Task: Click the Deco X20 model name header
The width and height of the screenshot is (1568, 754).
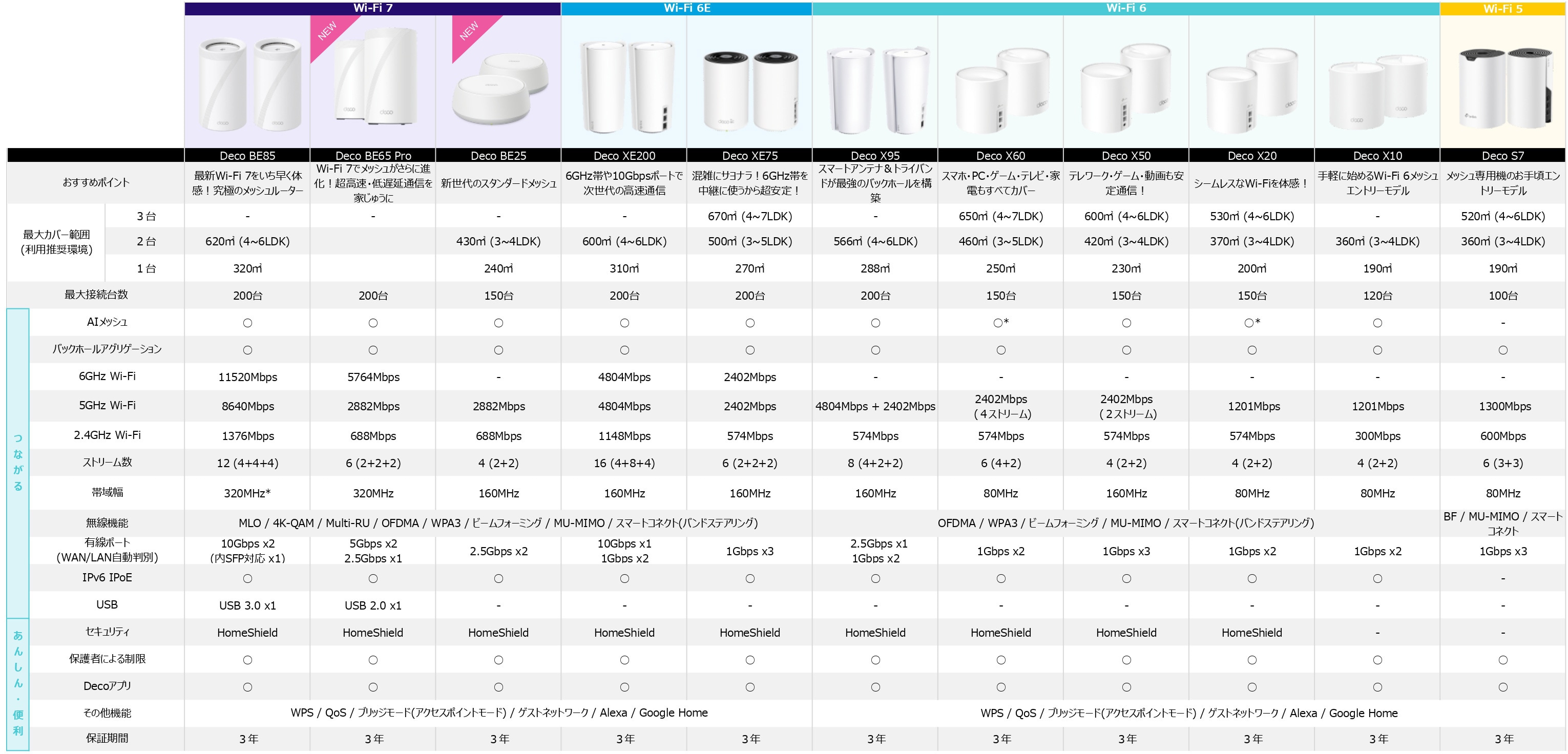Action: click(x=1251, y=155)
